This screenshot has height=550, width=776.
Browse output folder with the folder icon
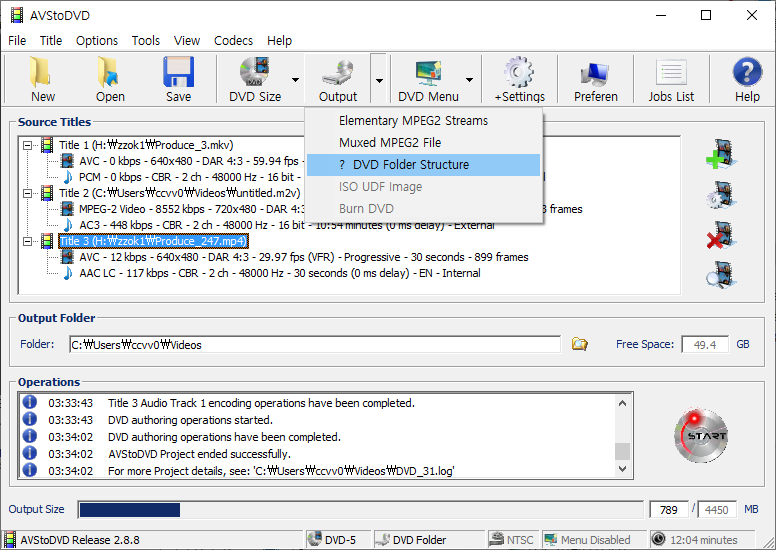(580, 344)
